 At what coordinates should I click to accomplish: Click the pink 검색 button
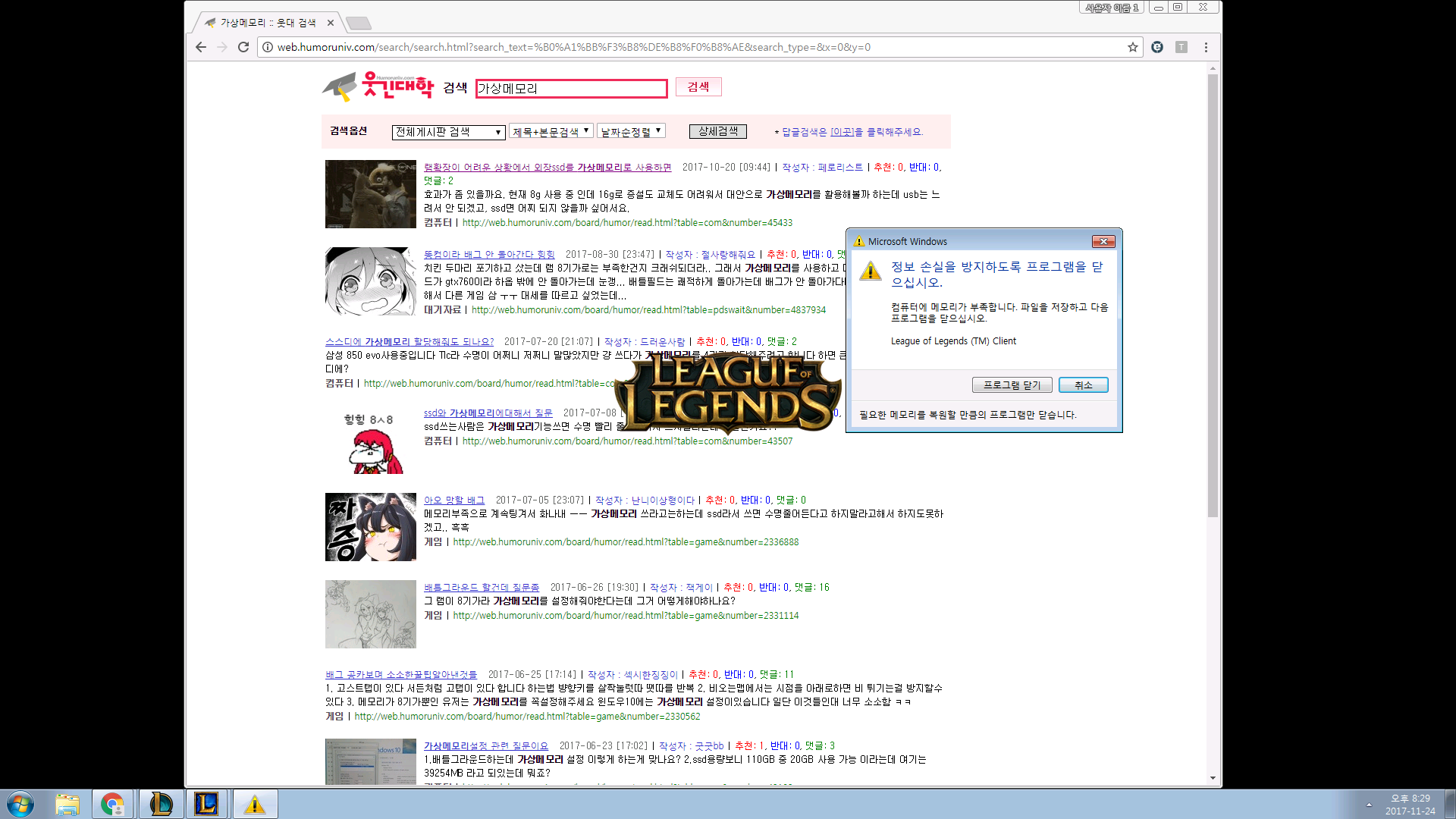tap(698, 87)
